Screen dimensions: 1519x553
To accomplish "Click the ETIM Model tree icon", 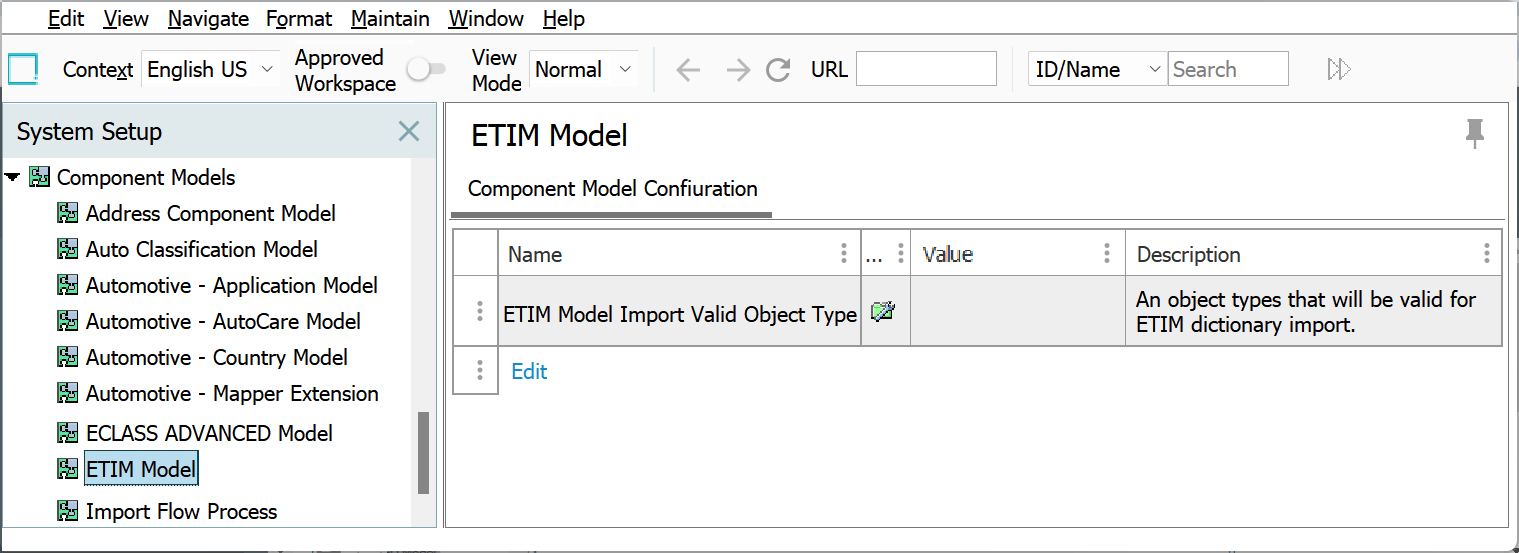I will (x=68, y=468).
